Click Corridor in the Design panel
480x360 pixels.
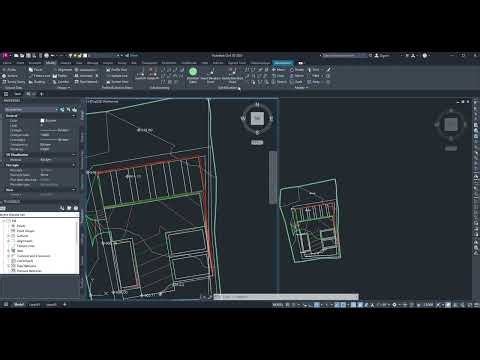pyautogui.click(x=61, y=82)
